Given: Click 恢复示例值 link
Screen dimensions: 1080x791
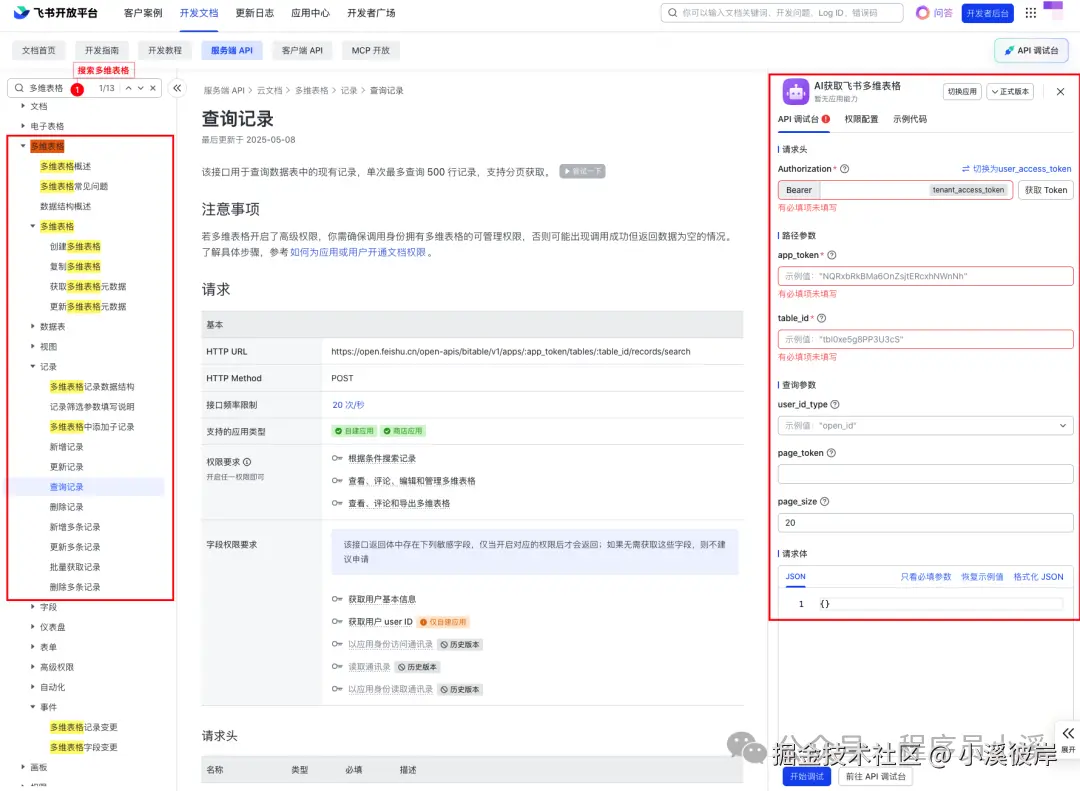Looking at the screenshot, I should 982,577.
